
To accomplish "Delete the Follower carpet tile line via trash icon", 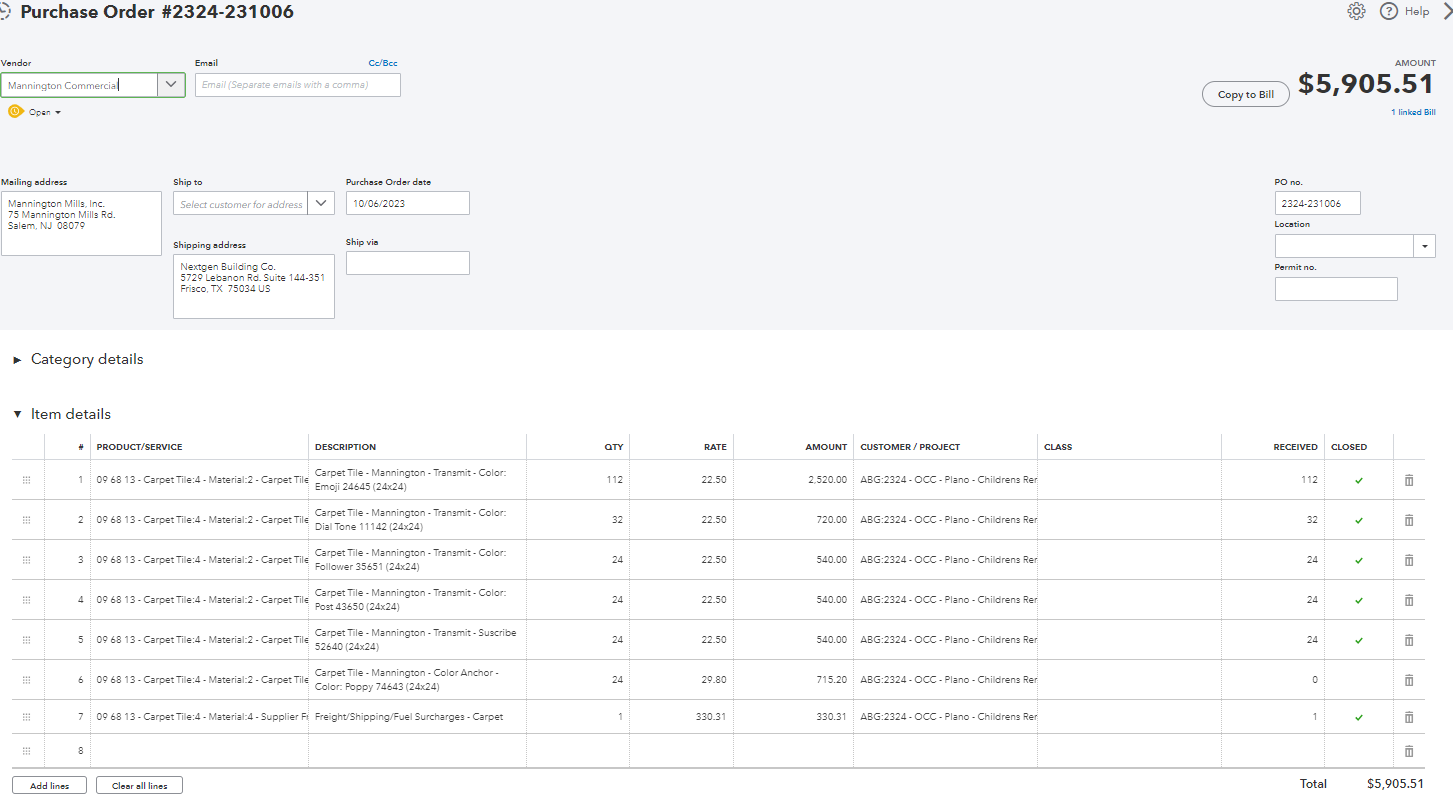I will pos(1409,560).
